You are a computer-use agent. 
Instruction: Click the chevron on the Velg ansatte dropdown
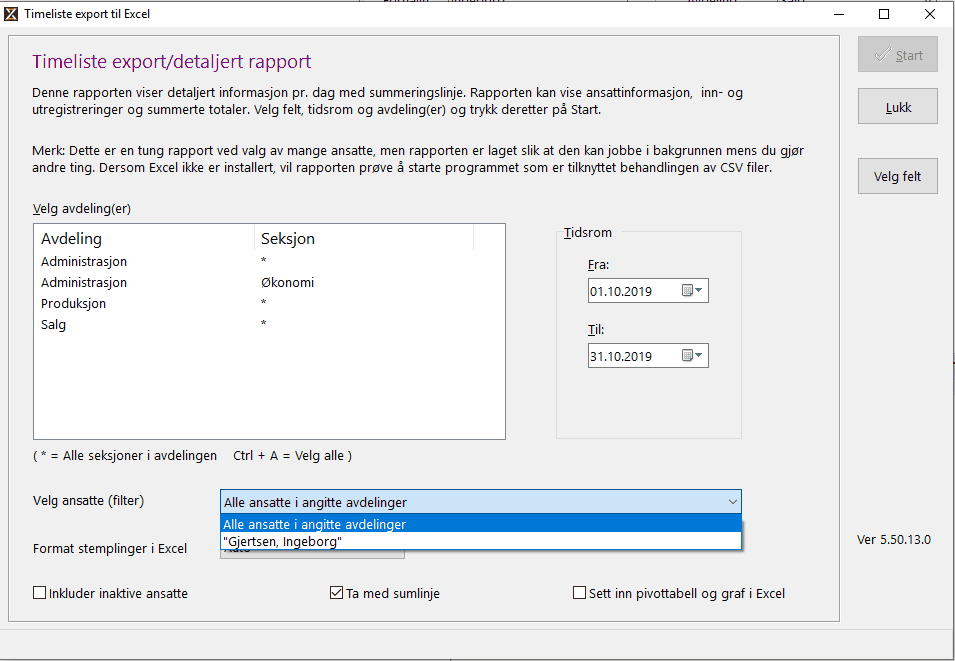pyautogui.click(x=733, y=501)
